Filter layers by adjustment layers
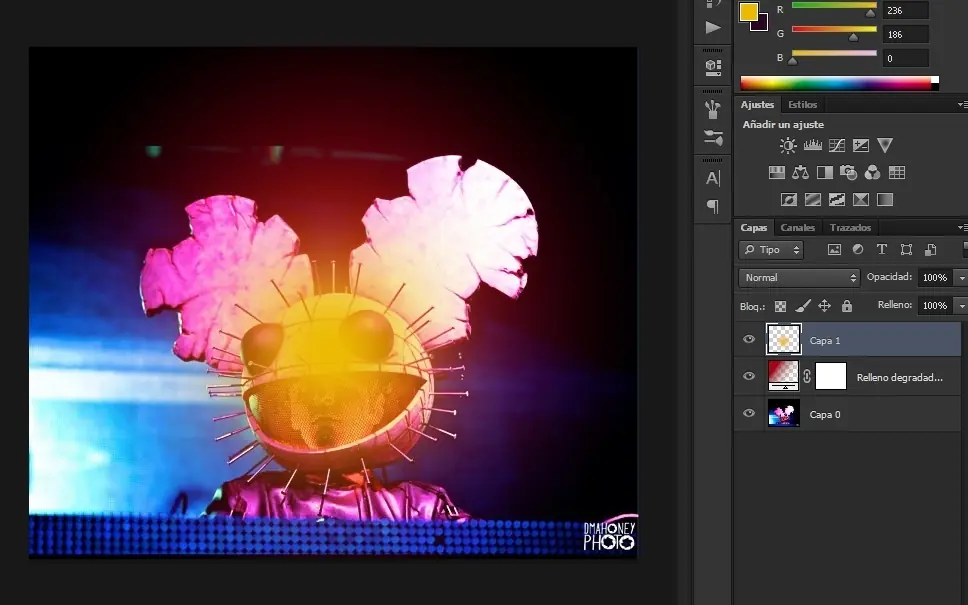Viewport: 968px width, 605px height. coord(858,249)
